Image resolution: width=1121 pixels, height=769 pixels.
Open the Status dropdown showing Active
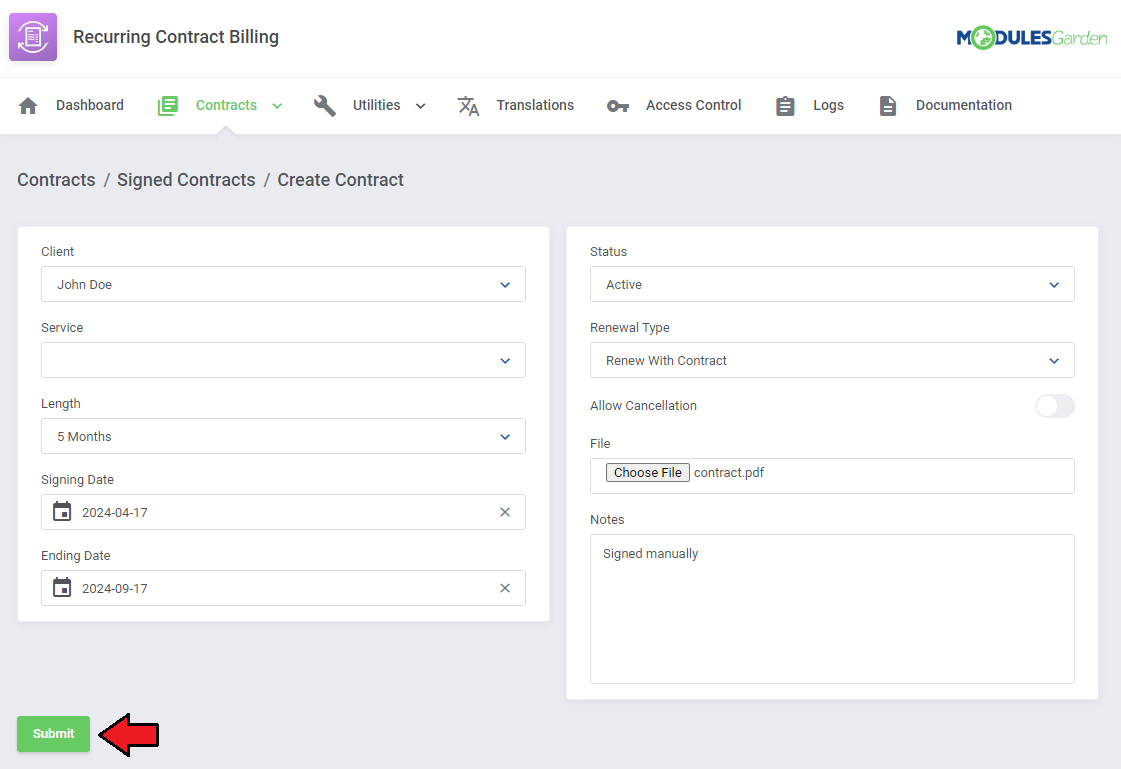832,284
